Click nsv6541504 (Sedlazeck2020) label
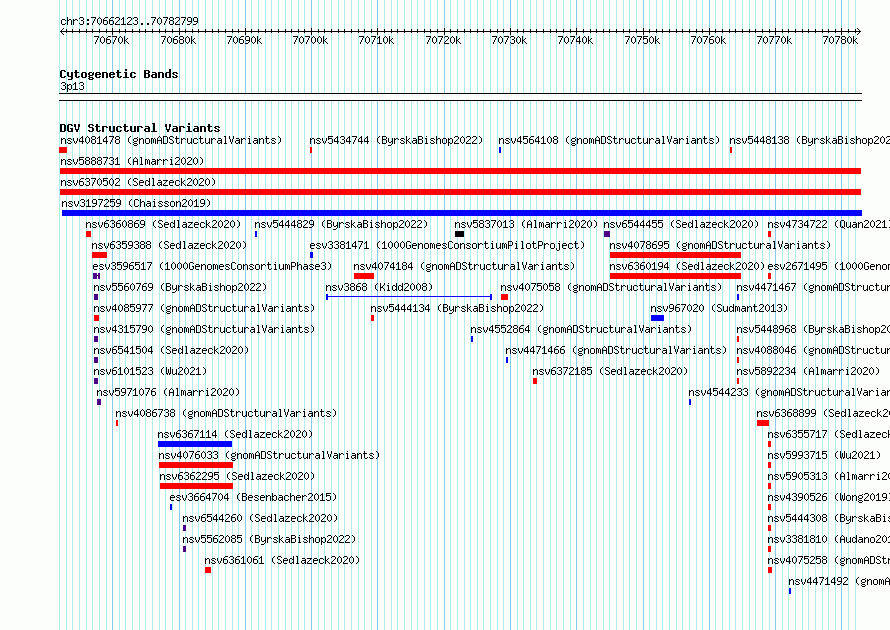The height and width of the screenshot is (630, 890). (171, 350)
